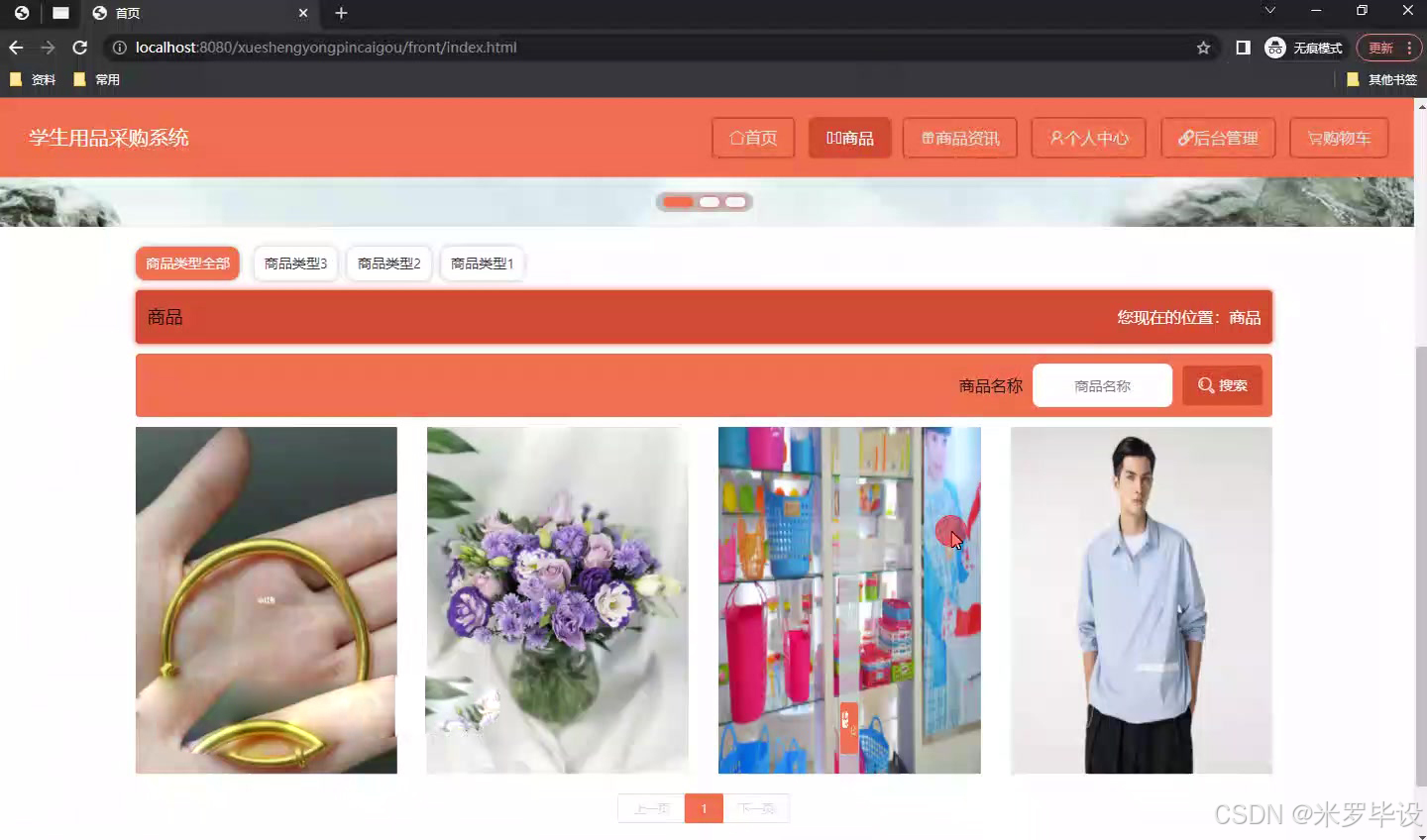Go back with the browser back arrow
The height and width of the screenshot is (840, 1427).
click(16, 48)
